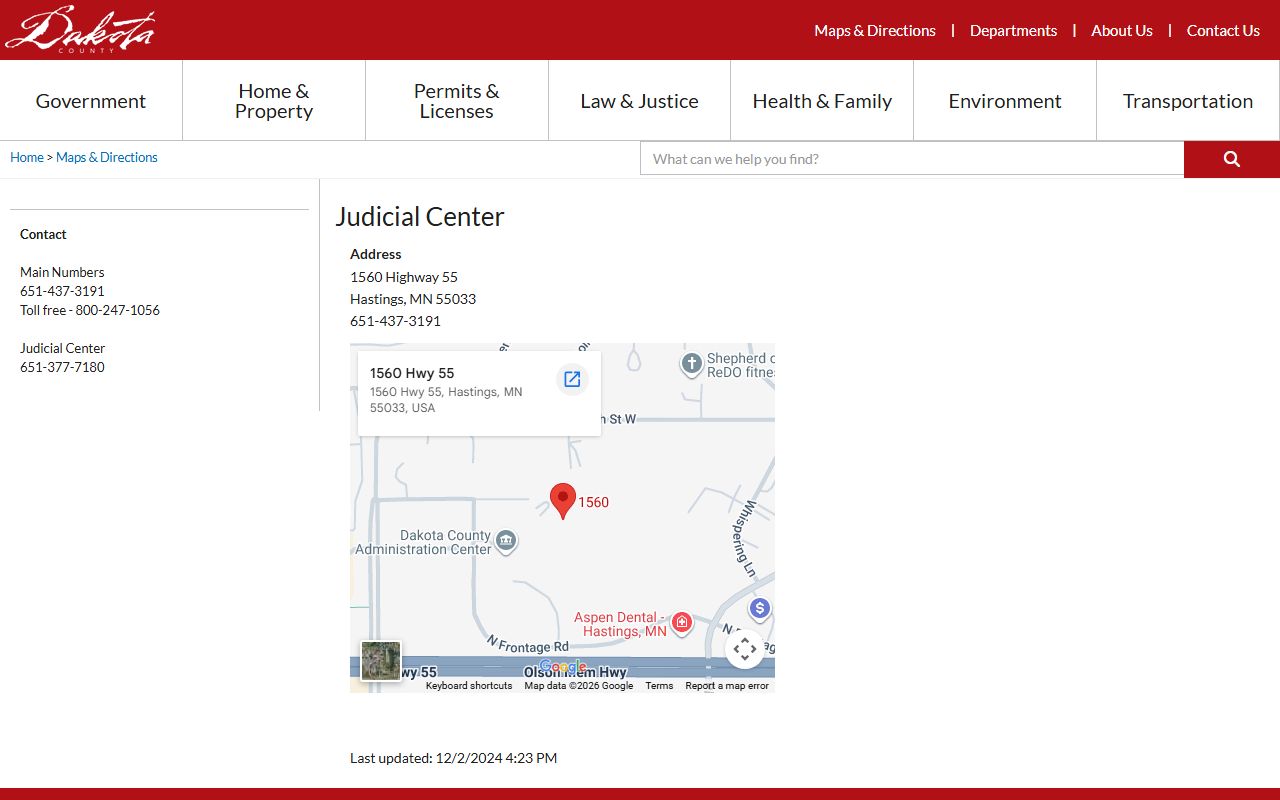The width and height of the screenshot is (1280, 800).
Task: Open the About Us link
Action: [1122, 31]
